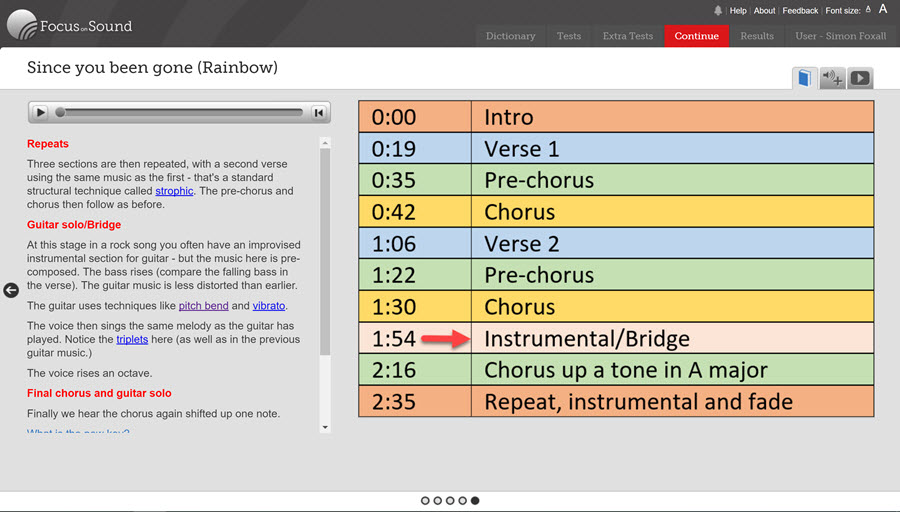Go back with left arrow circle
Viewport: 900px width, 512px height.
click(x=11, y=290)
